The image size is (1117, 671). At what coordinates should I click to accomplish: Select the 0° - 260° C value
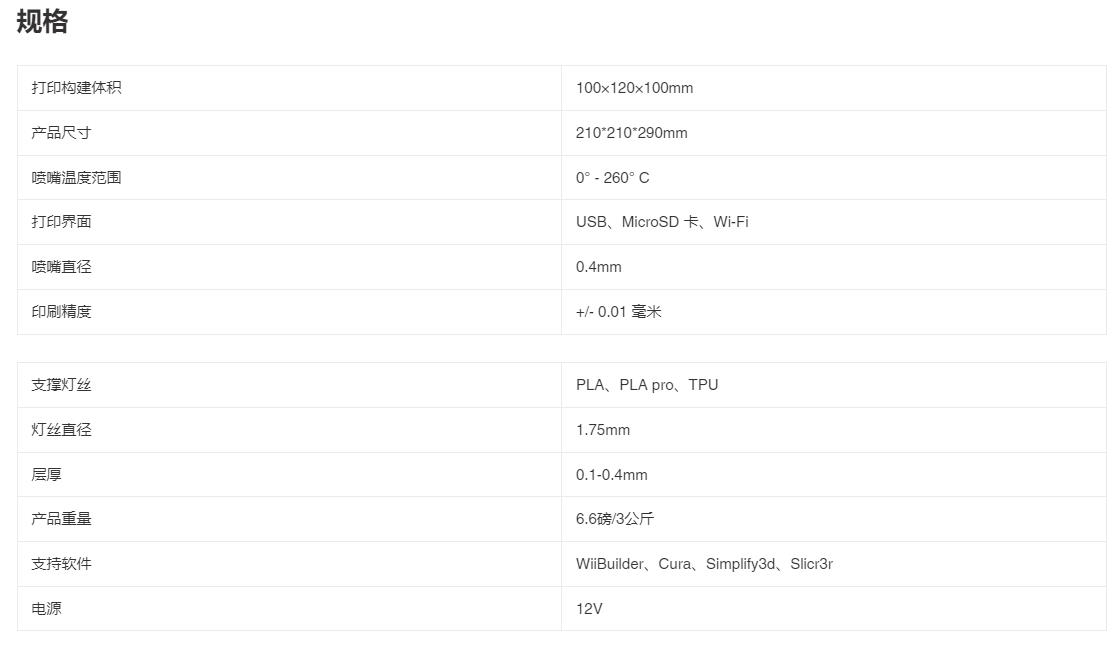coord(612,178)
